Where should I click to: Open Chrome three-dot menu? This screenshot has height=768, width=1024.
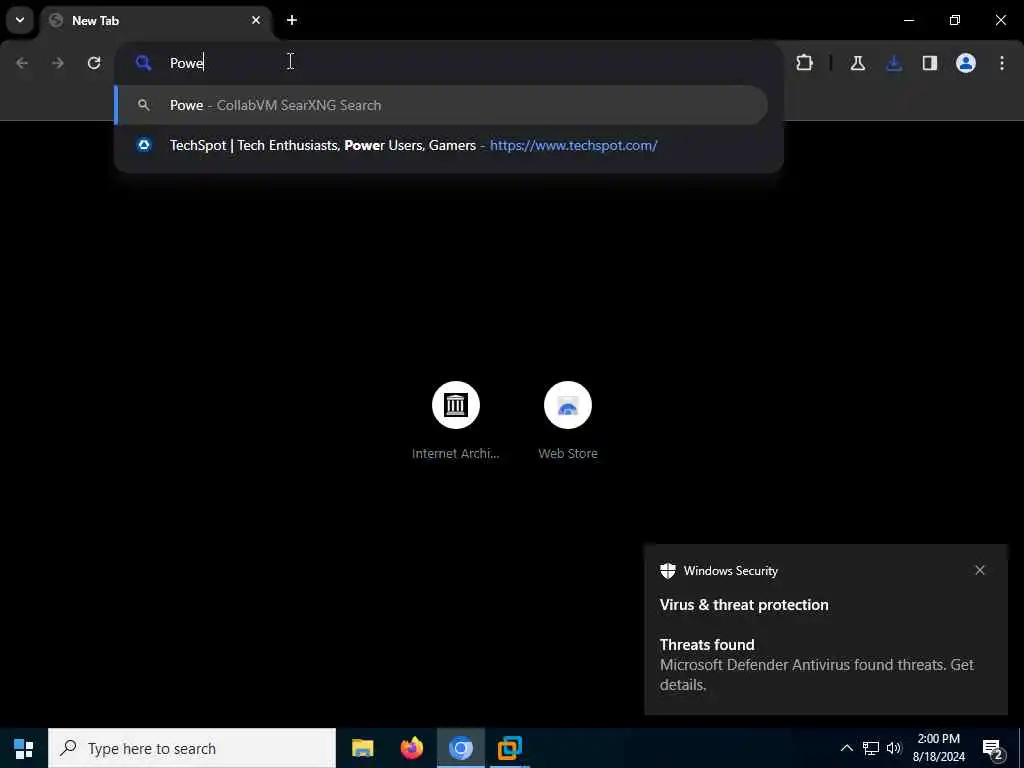pyautogui.click(x=1002, y=63)
